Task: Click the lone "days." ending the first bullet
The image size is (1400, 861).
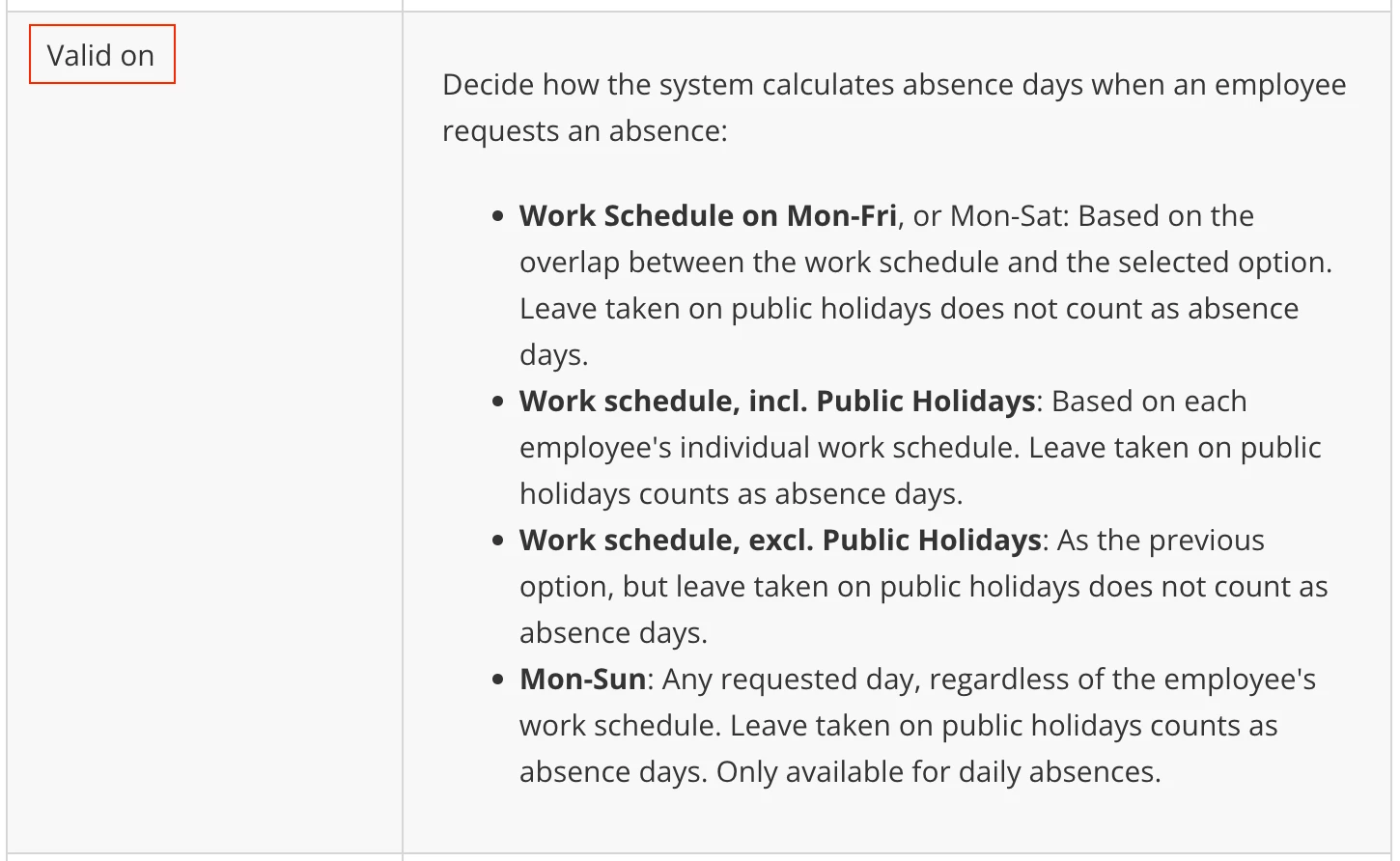Action: (554, 354)
